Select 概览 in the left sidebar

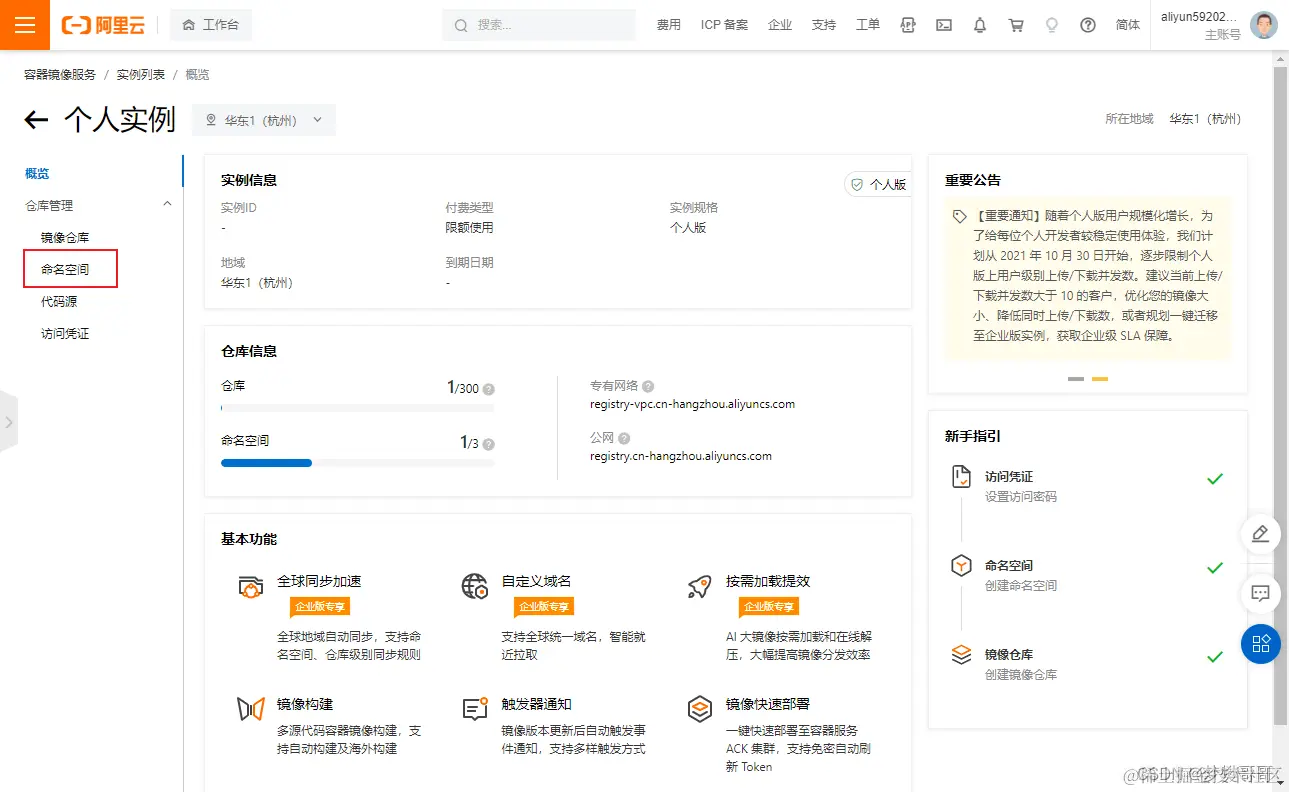point(37,174)
